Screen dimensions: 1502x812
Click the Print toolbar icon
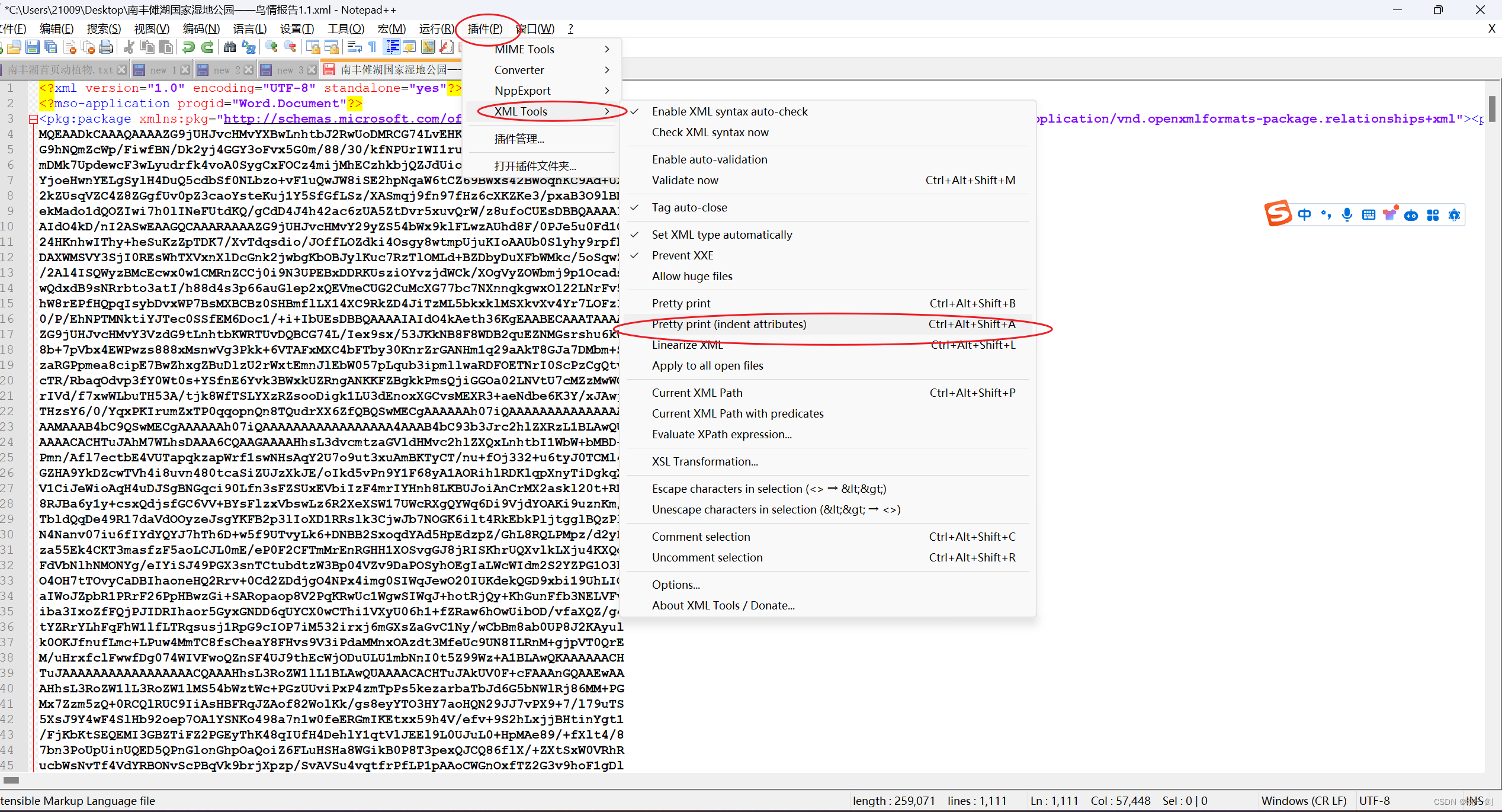[106, 47]
